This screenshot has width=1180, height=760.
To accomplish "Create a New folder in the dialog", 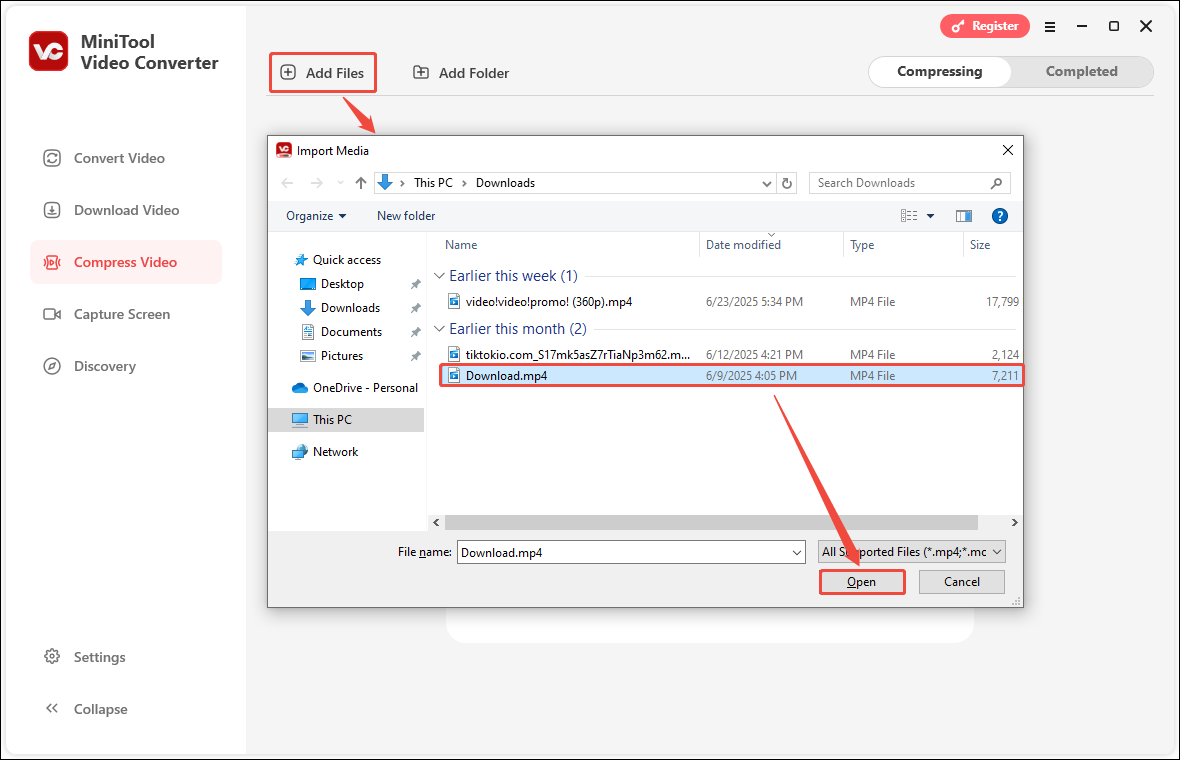I will [406, 216].
